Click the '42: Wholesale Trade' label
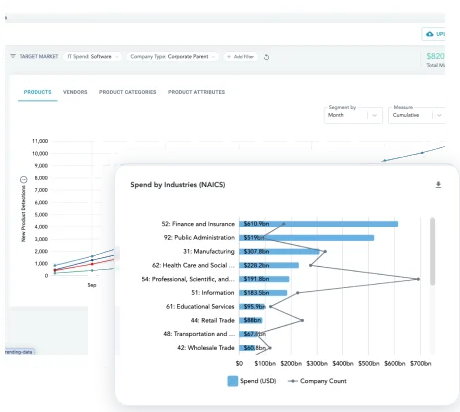The height and width of the screenshot is (412, 460). 206,348
